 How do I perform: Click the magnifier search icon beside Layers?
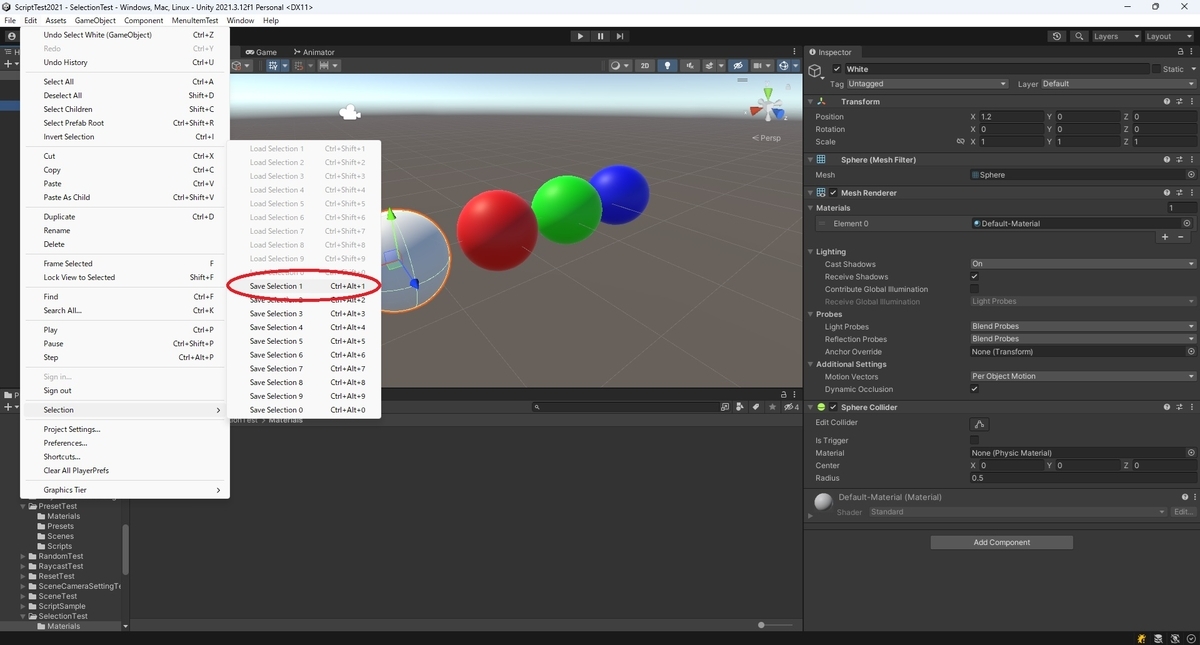coord(1079,36)
